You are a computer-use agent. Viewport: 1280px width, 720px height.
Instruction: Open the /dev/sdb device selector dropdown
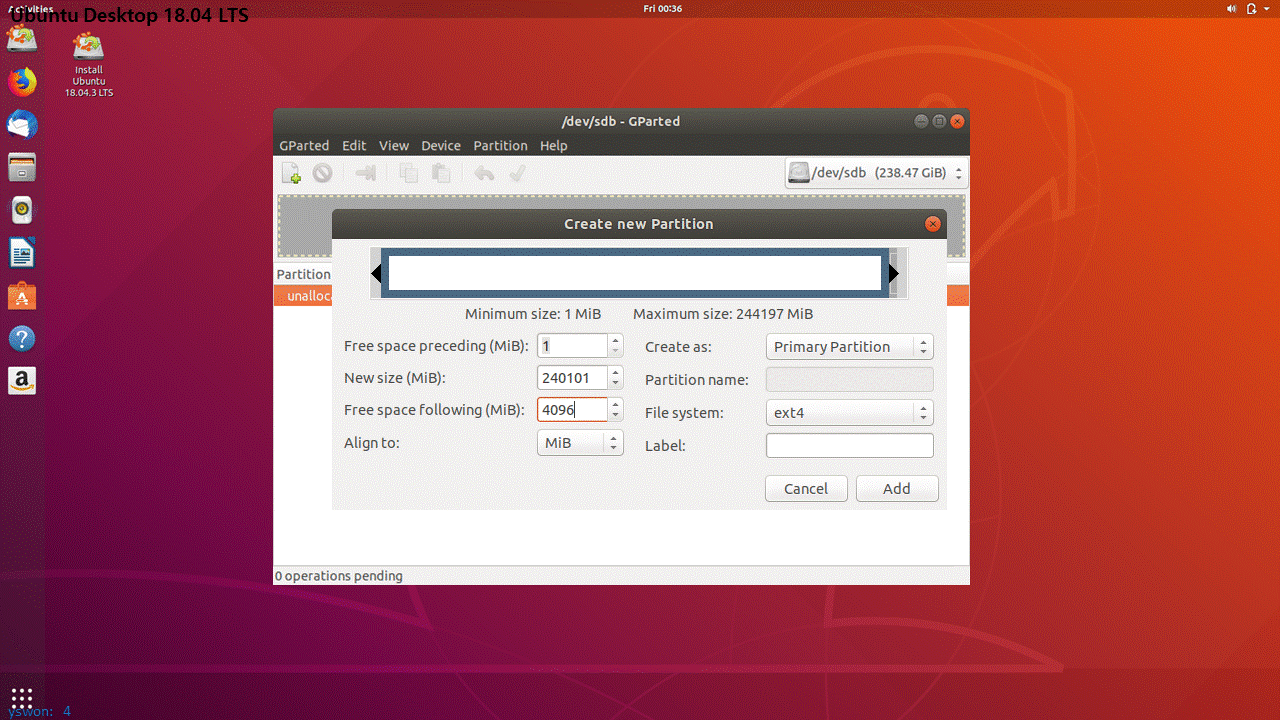point(875,173)
